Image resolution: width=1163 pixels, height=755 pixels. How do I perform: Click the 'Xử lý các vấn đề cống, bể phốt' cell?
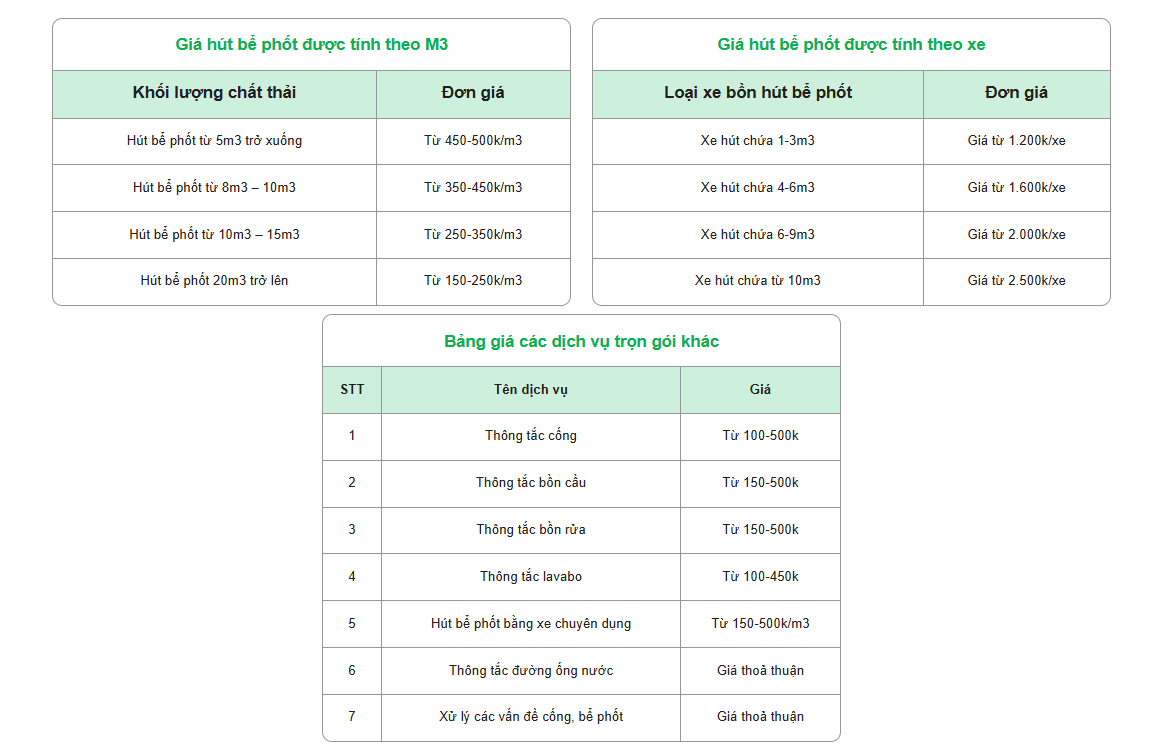pos(531,717)
